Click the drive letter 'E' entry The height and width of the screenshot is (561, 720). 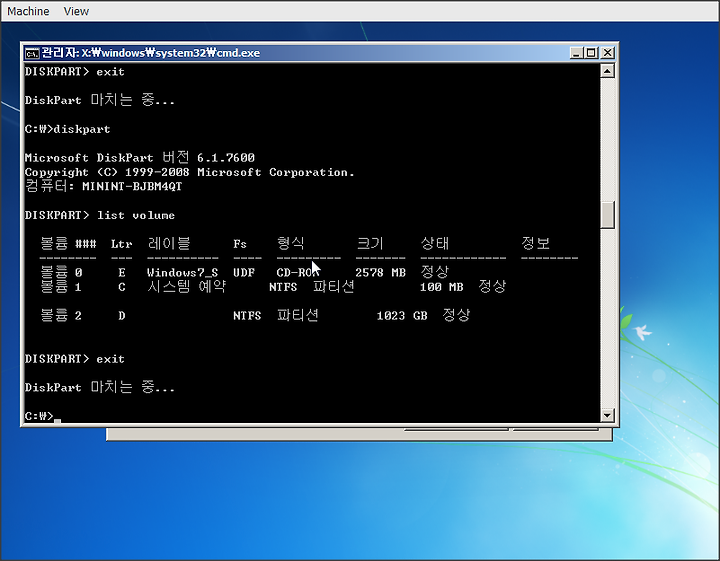pos(122,273)
